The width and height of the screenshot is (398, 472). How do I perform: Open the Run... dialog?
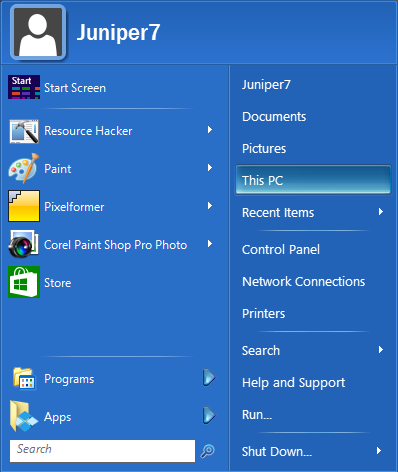[257, 415]
